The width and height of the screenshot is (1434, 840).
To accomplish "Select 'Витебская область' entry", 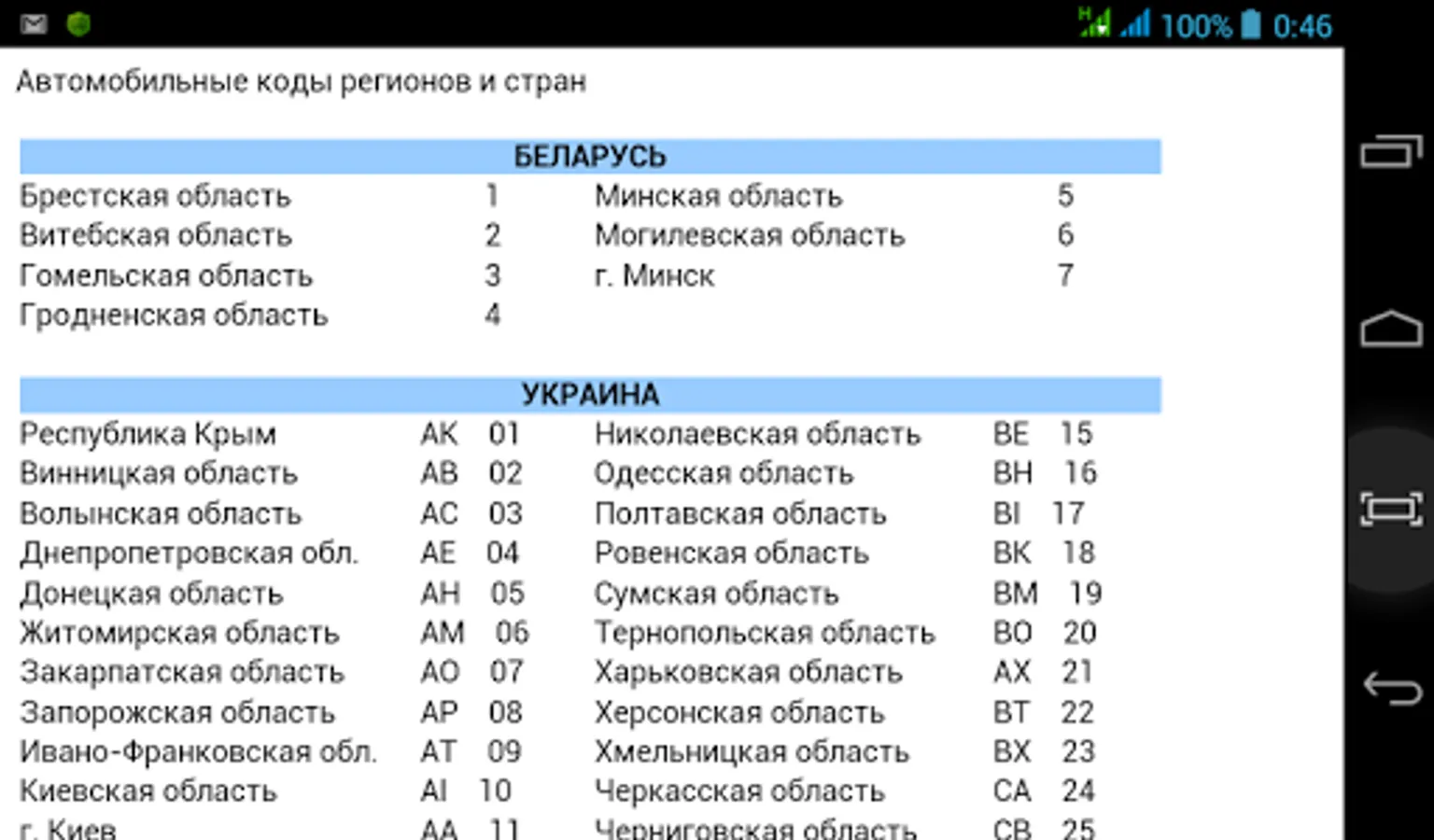I will click(156, 235).
